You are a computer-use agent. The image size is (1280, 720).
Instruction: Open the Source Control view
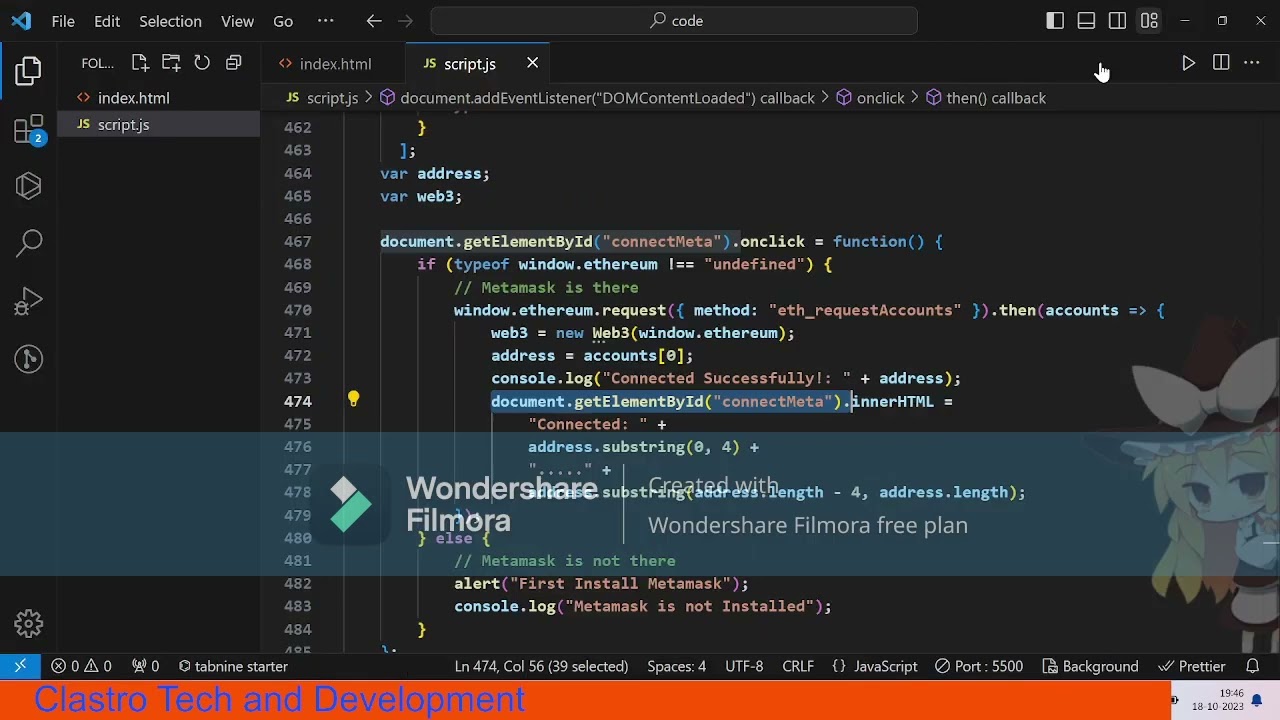coord(29,358)
